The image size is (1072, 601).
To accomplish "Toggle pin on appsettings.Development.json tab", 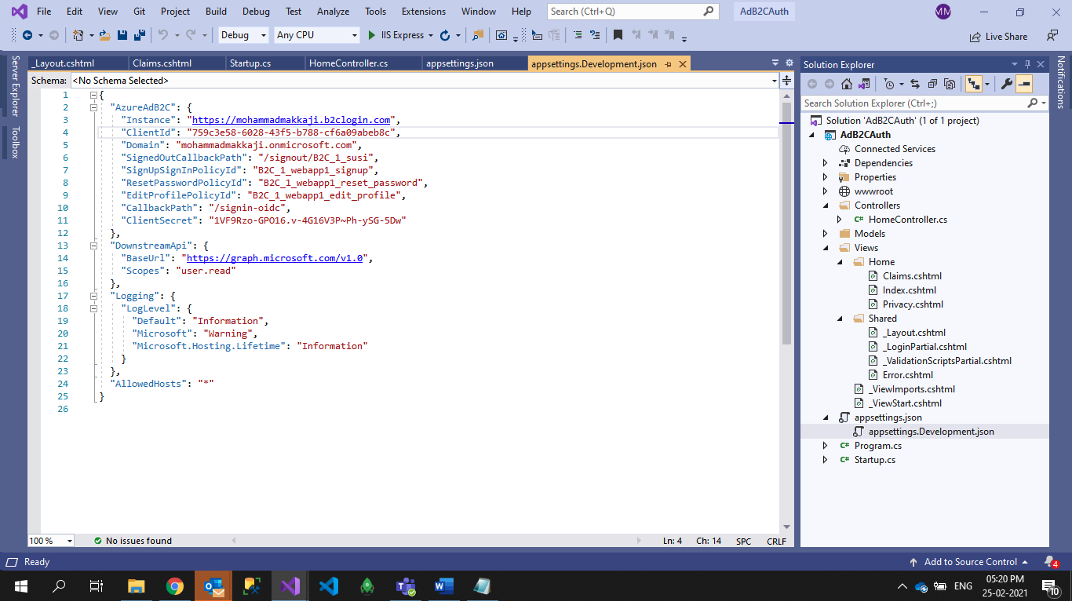I will tap(668, 64).
